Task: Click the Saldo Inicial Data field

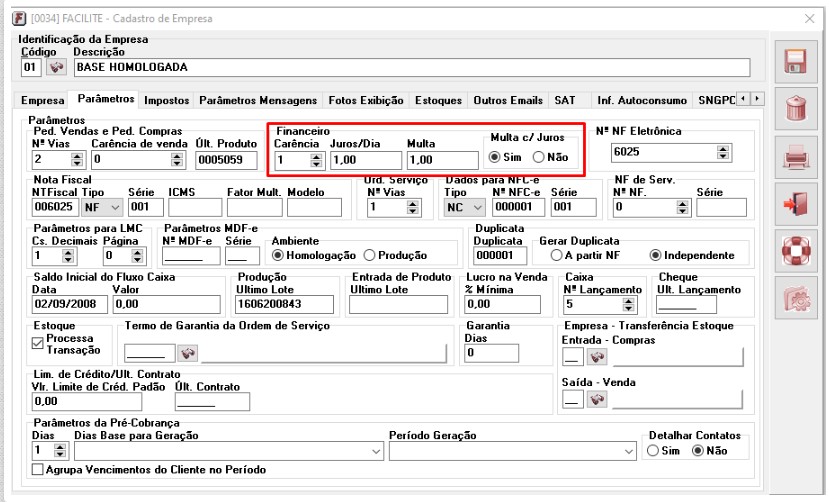Action: click(69, 304)
